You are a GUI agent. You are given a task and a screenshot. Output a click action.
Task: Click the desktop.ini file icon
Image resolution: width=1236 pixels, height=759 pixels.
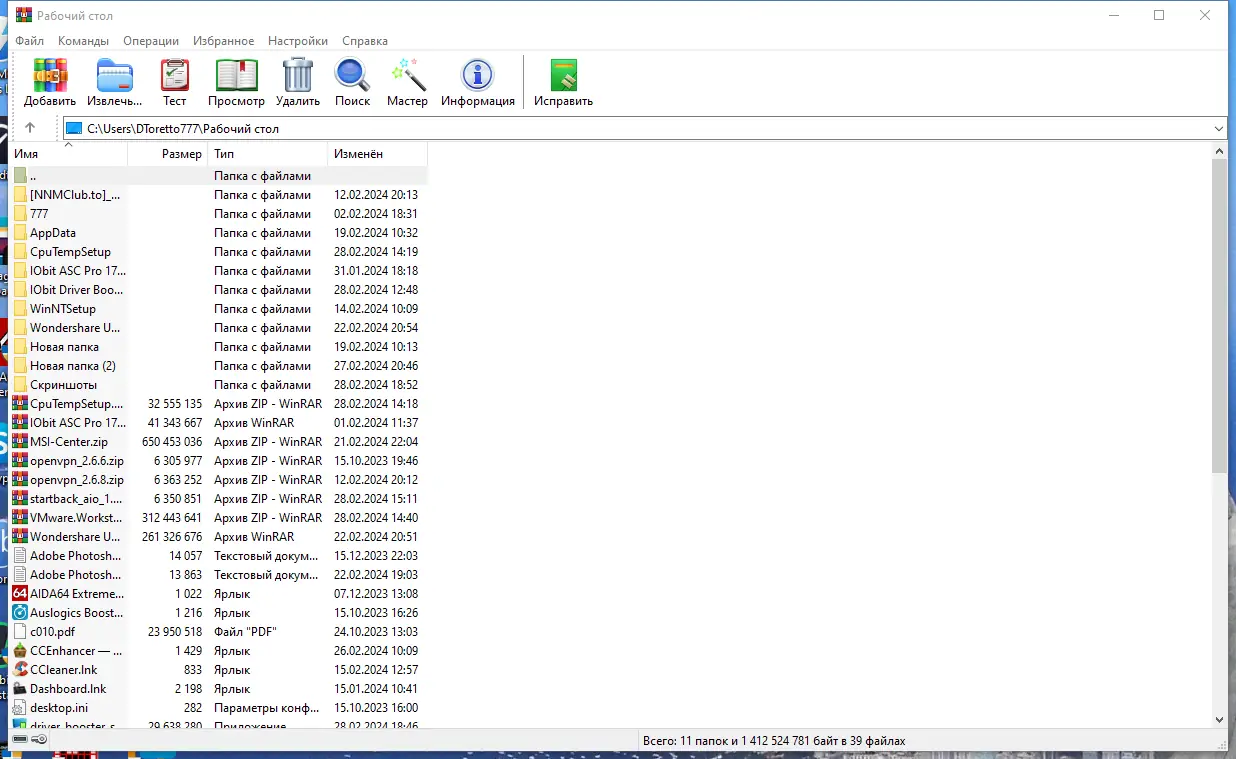[x=20, y=707]
